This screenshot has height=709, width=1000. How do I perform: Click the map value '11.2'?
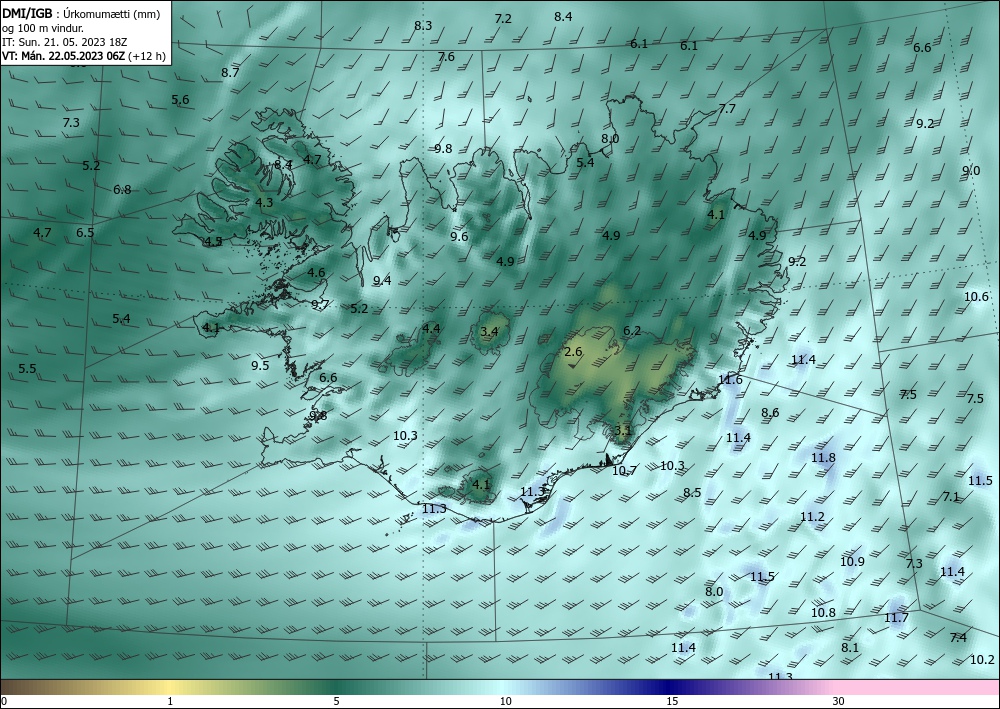pos(812,516)
